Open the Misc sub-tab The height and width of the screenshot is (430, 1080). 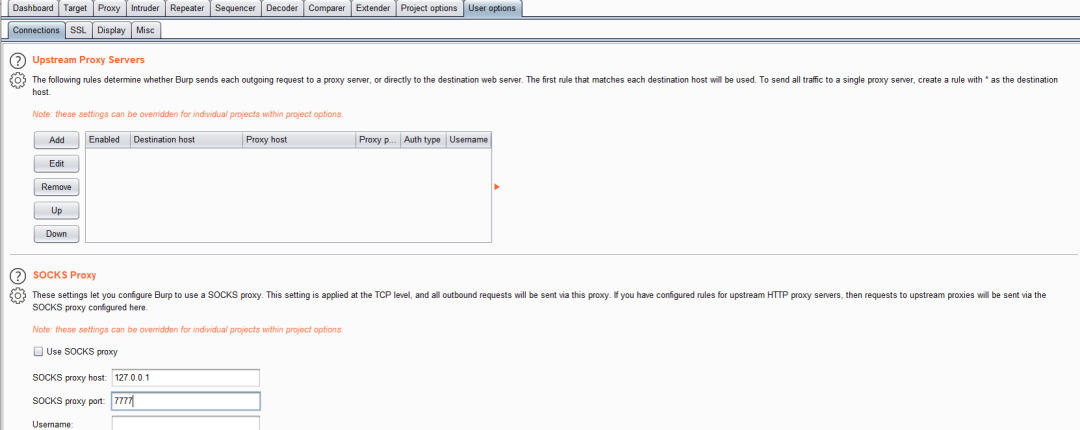click(145, 30)
